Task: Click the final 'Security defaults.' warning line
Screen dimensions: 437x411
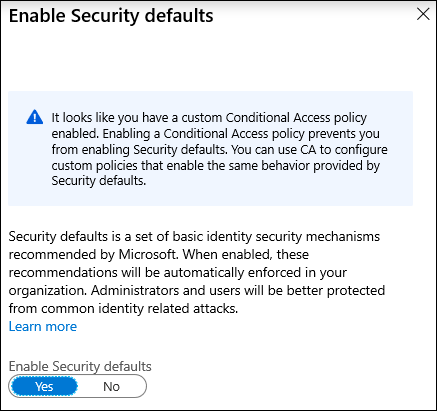Action: click(99, 181)
